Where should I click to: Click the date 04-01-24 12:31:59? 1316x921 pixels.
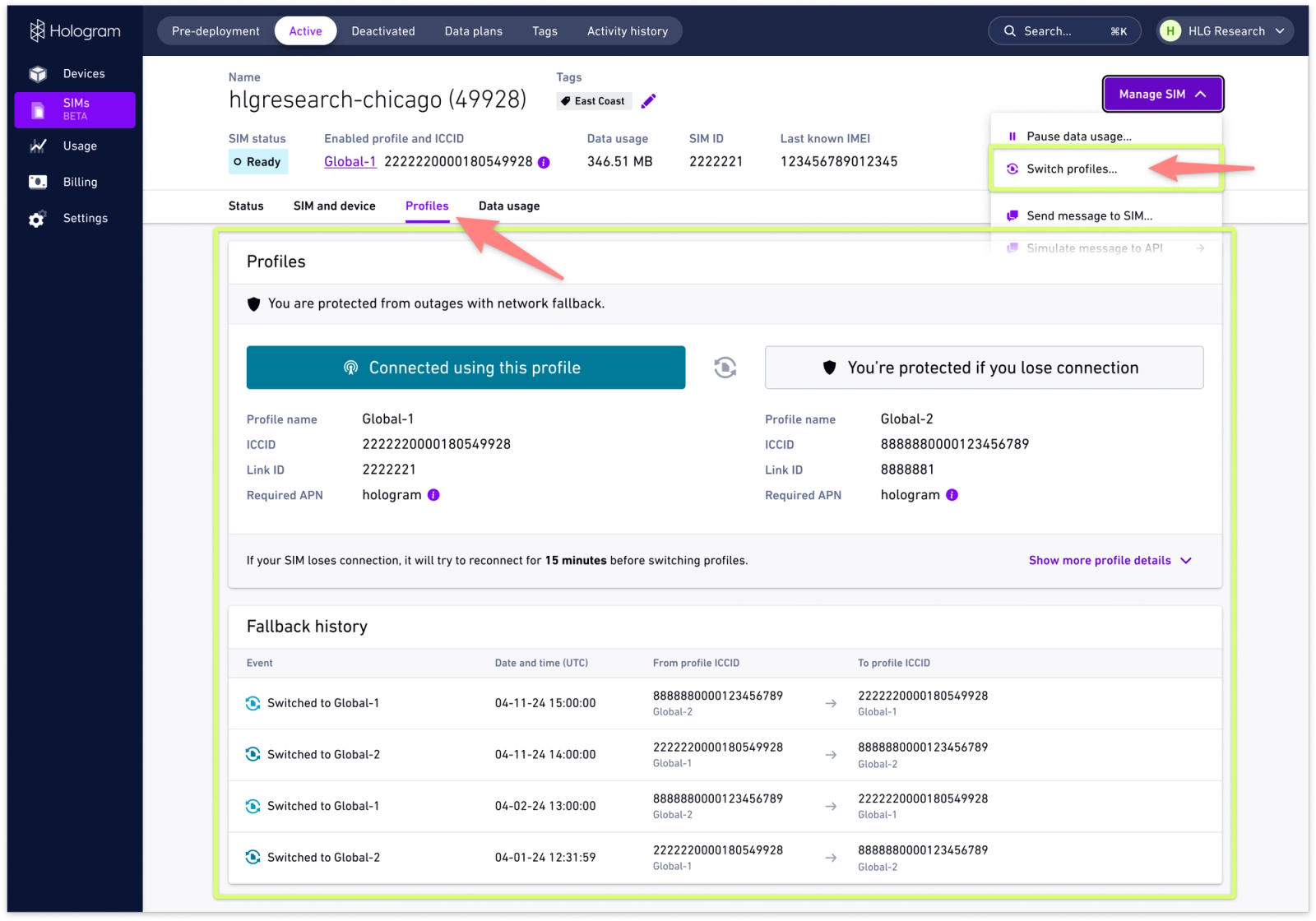click(545, 857)
